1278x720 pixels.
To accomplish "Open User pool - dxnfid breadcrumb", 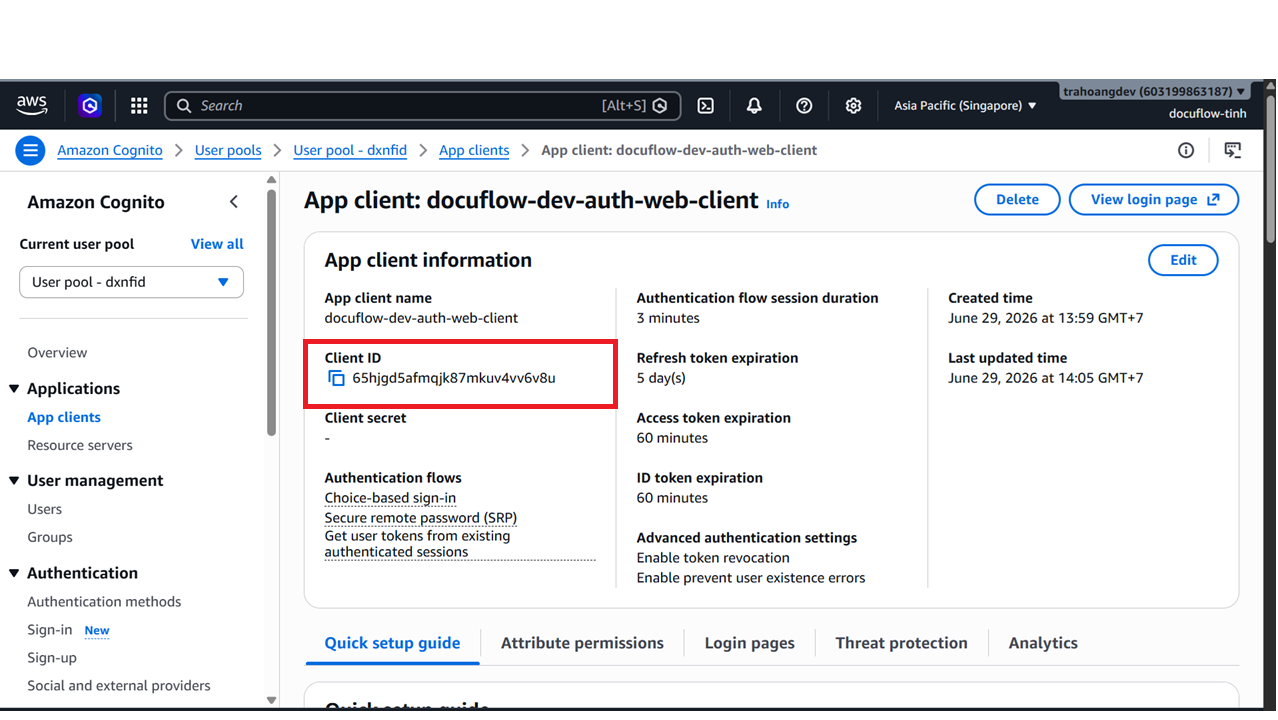I will click(x=350, y=150).
